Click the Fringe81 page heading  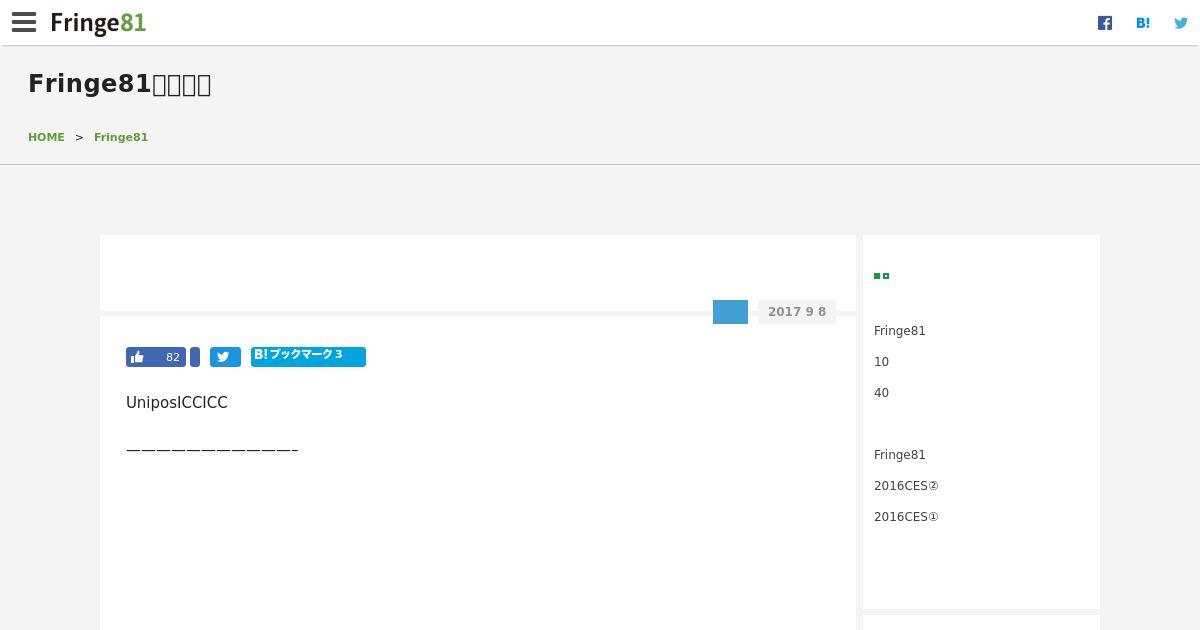tap(120, 84)
